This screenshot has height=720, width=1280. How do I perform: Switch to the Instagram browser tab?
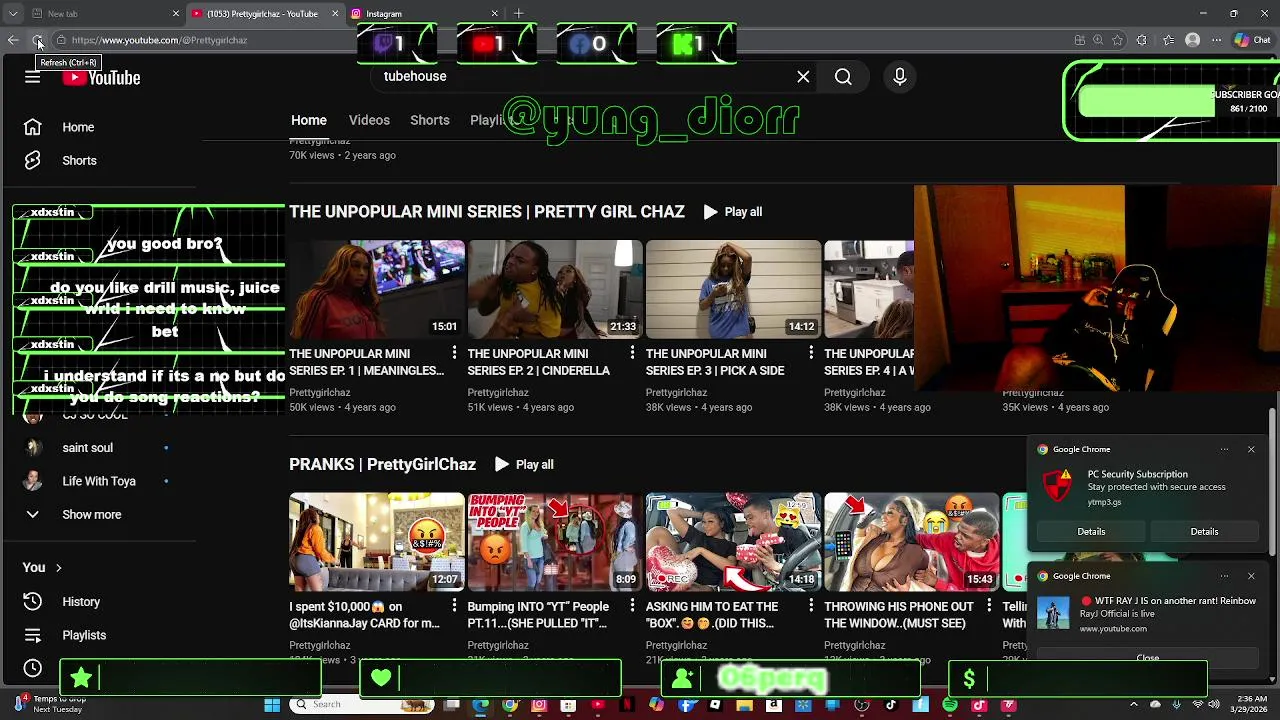click(x=425, y=14)
